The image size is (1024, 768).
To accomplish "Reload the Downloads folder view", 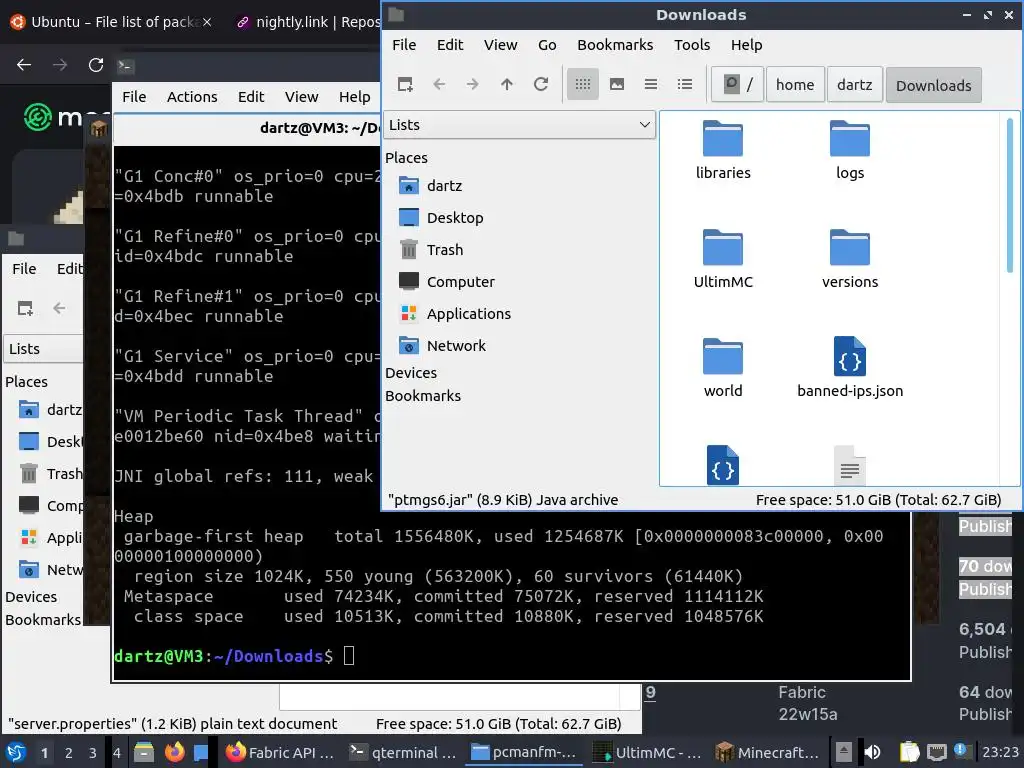I will pos(541,84).
